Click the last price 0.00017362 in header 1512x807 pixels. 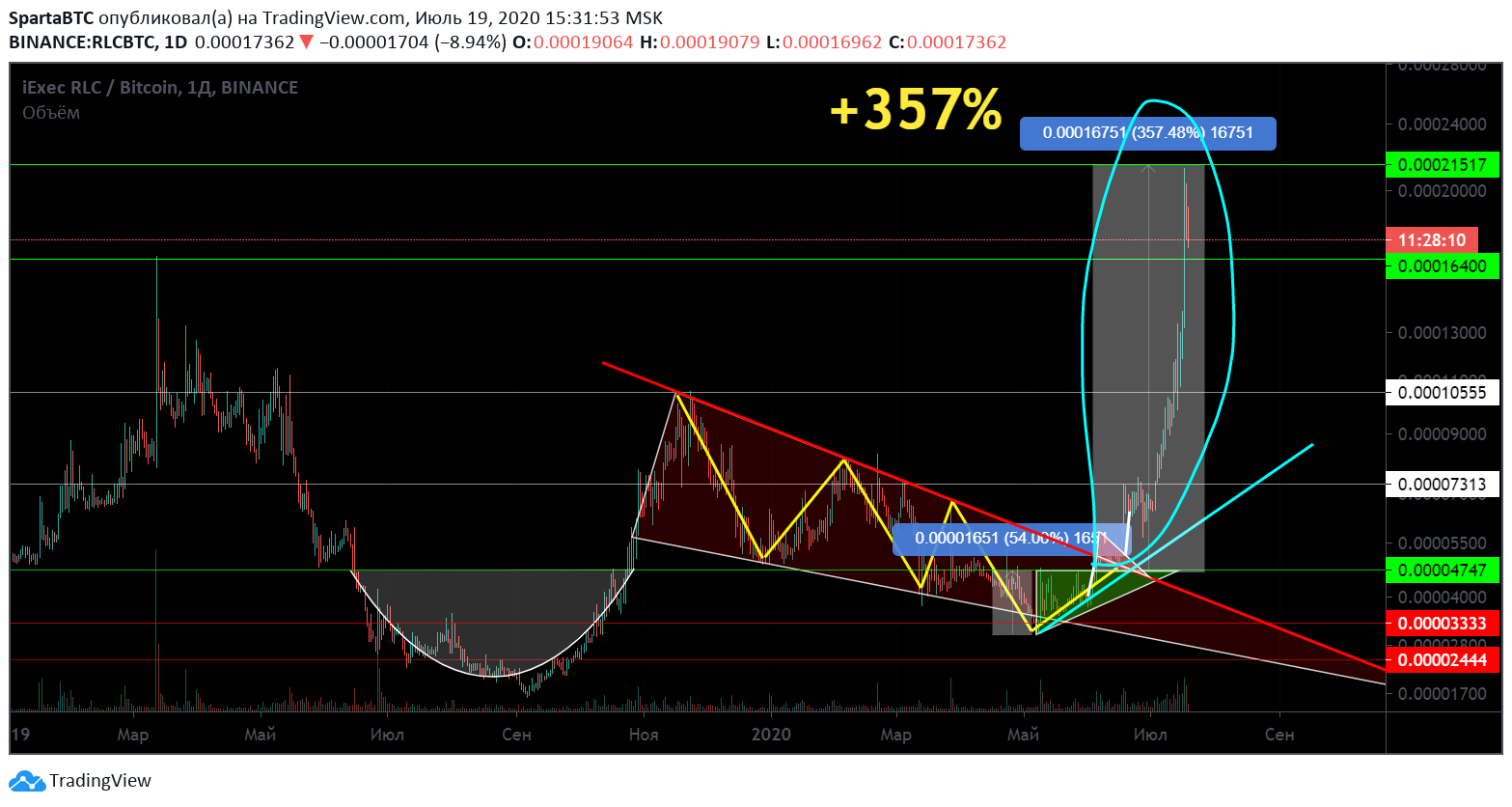click(x=244, y=42)
